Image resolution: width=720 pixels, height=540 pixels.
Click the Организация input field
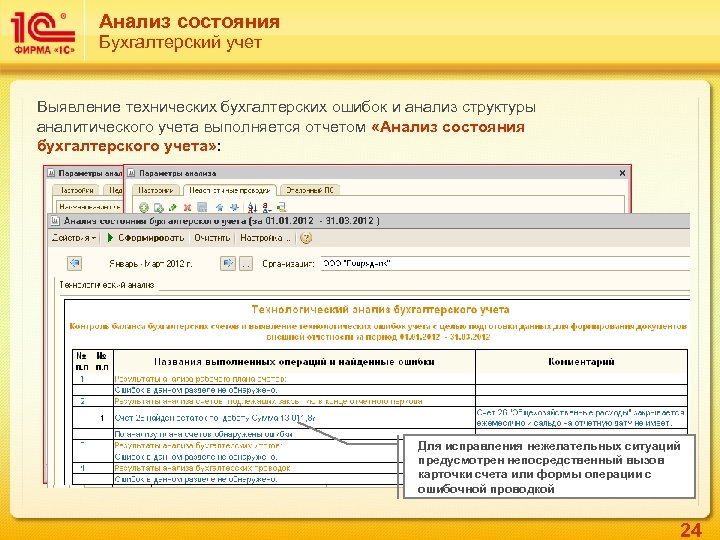505,264
